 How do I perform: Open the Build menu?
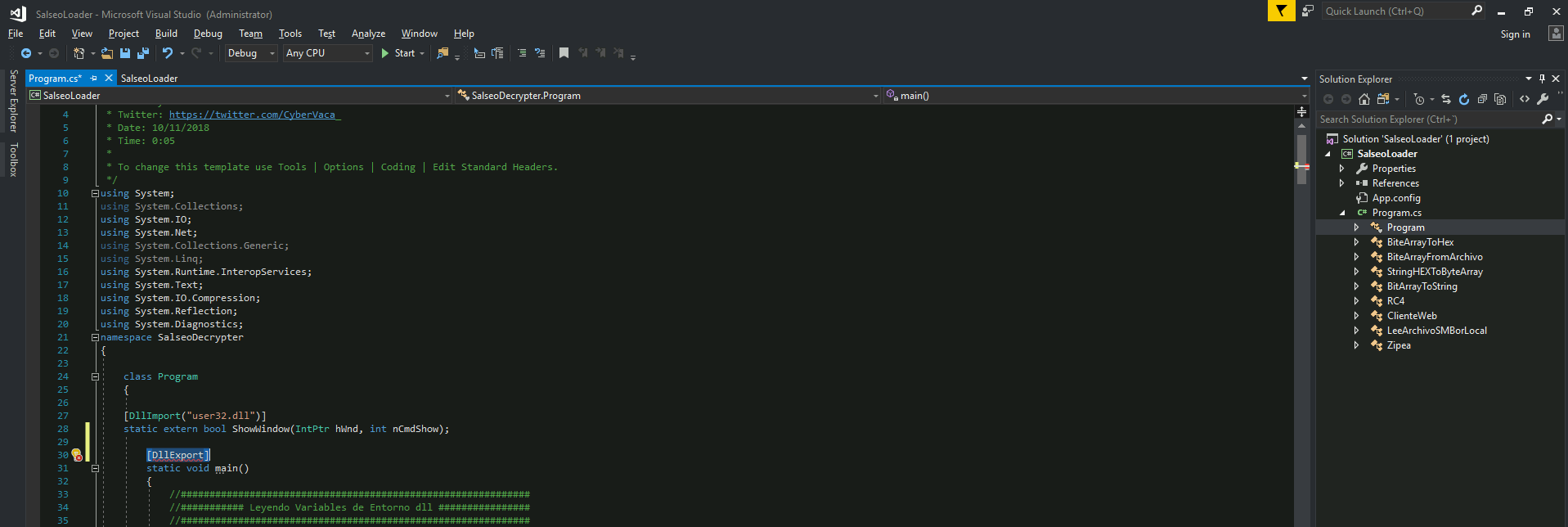(x=166, y=34)
